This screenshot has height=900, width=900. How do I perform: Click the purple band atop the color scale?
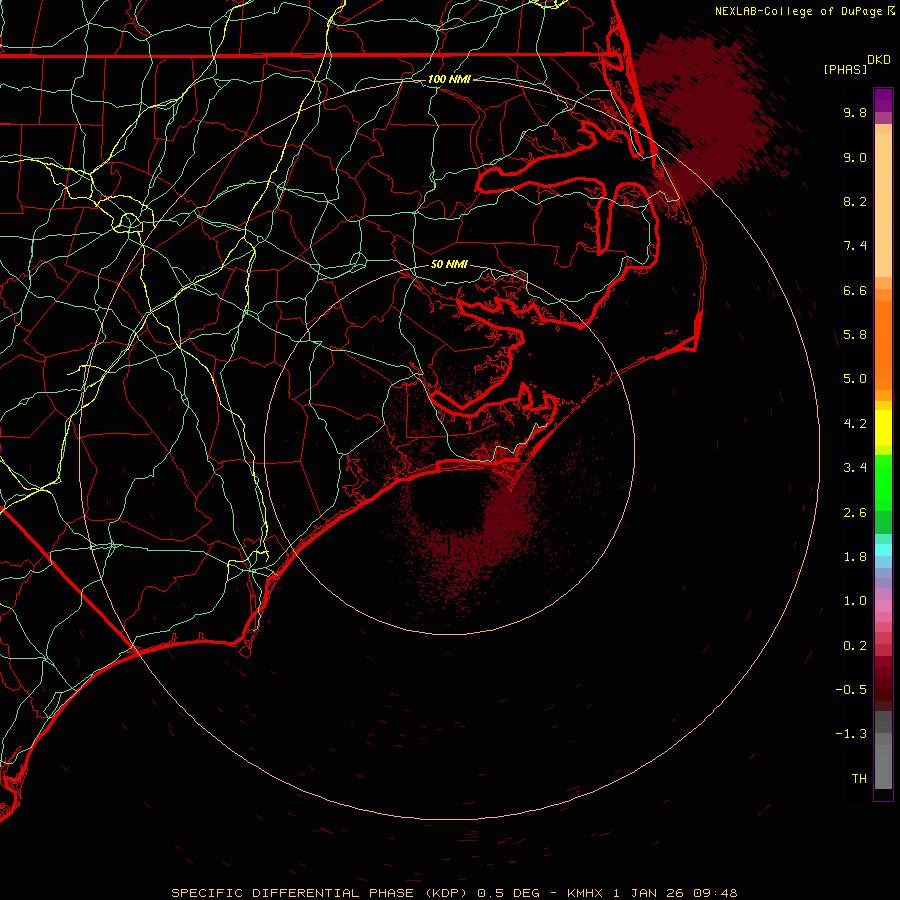click(x=883, y=100)
